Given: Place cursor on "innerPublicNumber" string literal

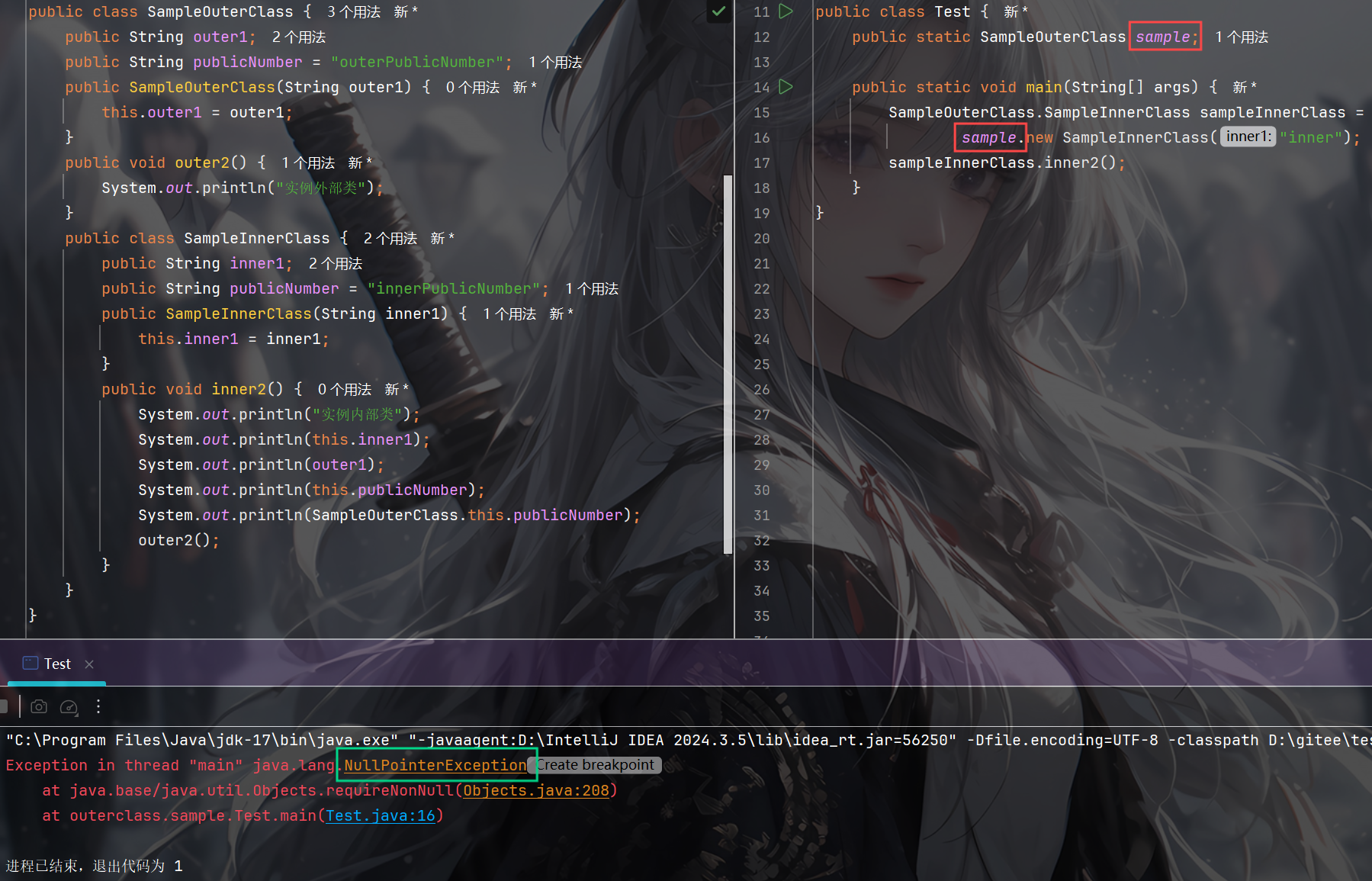Looking at the screenshot, I should click(x=454, y=288).
